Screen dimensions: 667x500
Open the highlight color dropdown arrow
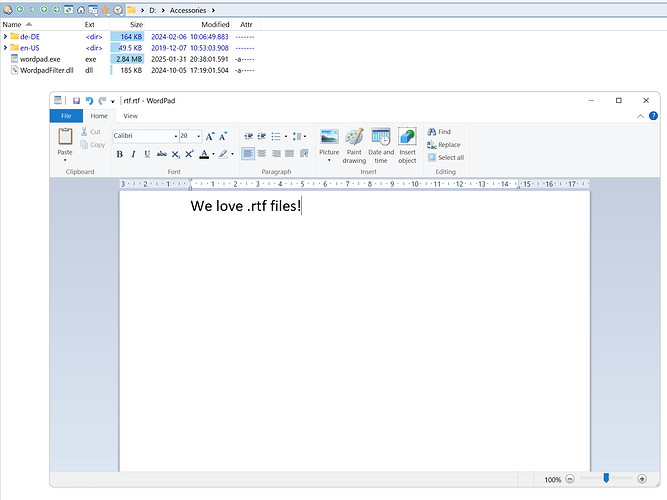point(232,154)
